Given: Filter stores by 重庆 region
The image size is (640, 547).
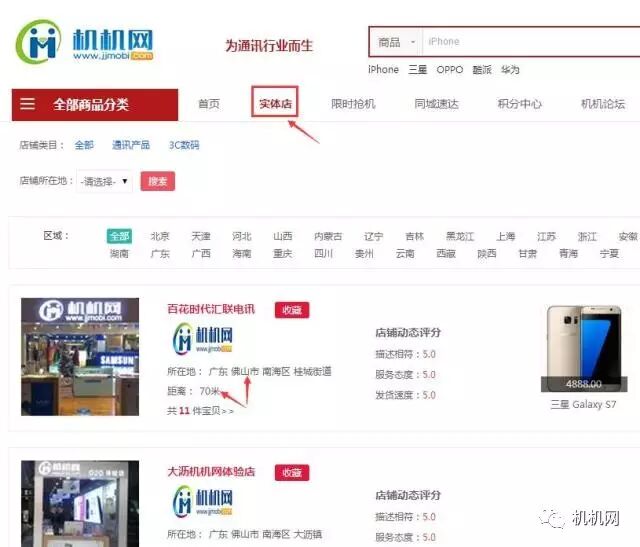Looking at the screenshot, I should click(283, 254).
